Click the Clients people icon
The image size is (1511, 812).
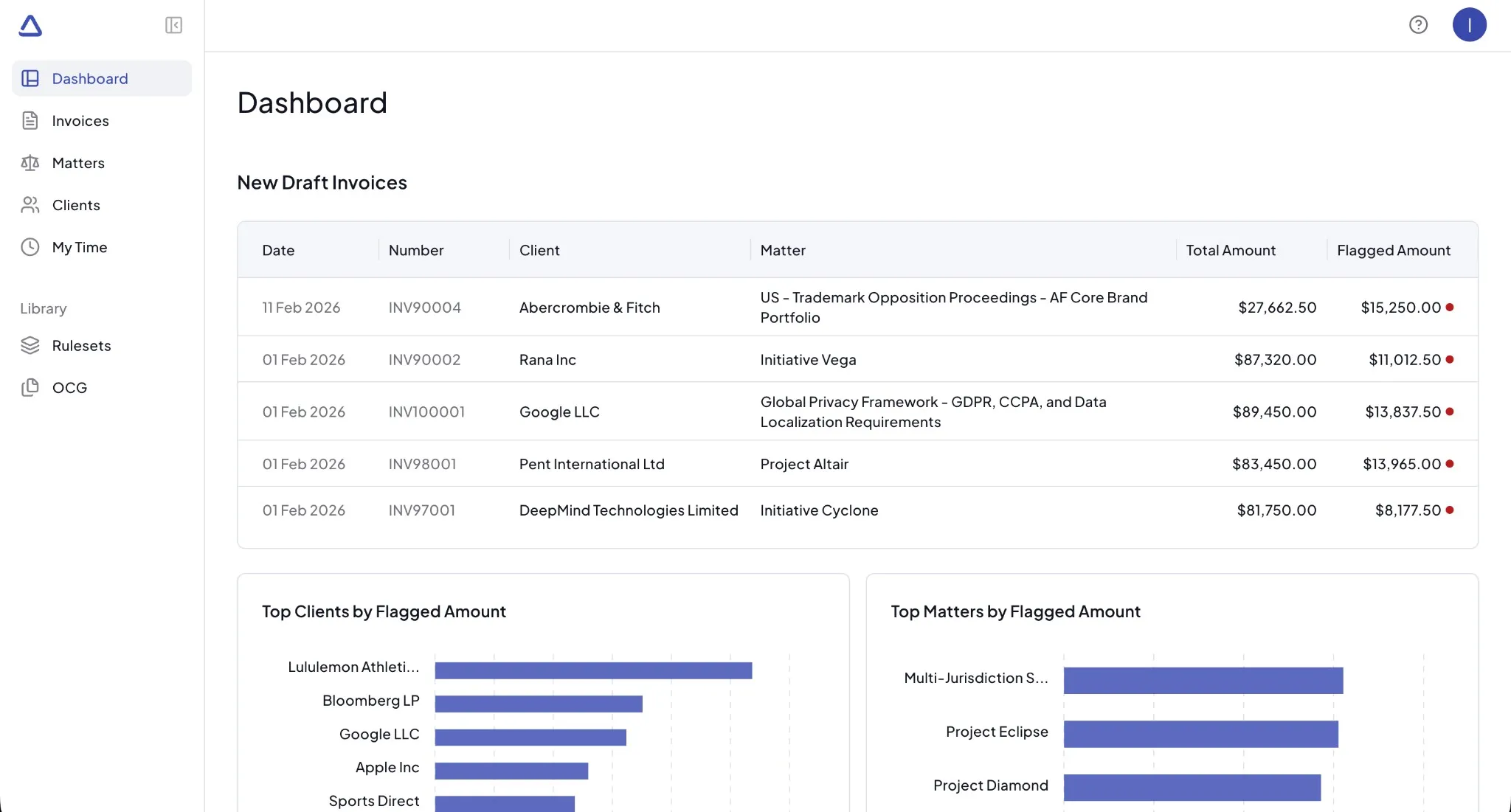pyautogui.click(x=30, y=205)
